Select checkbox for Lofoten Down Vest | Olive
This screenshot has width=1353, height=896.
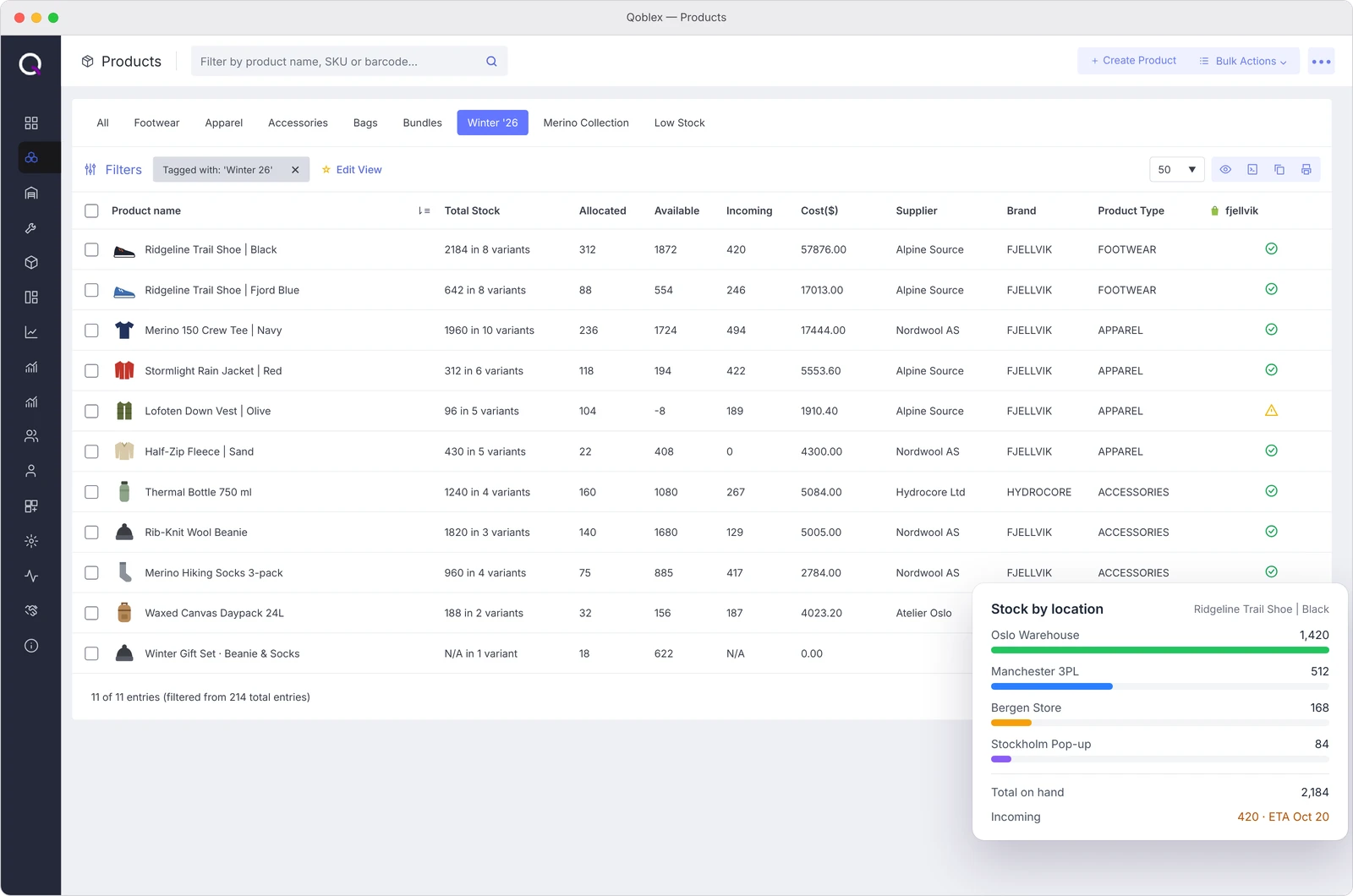pyautogui.click(x=91, y=411)
